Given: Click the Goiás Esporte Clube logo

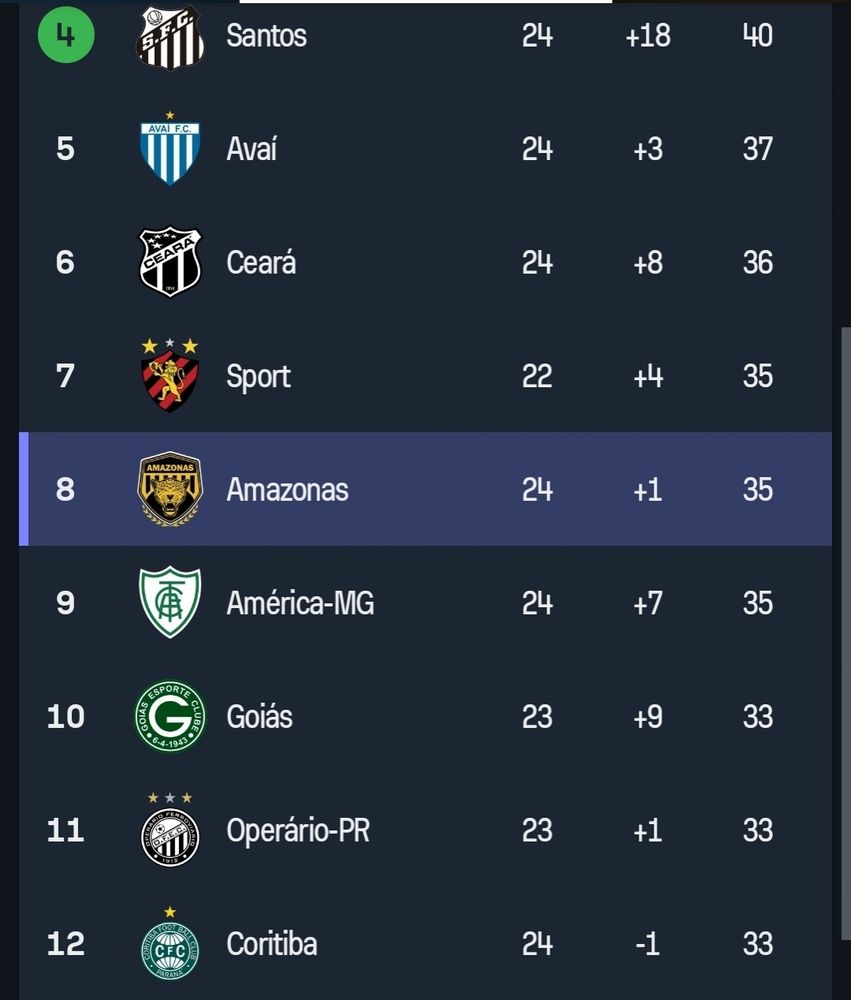Looking at the screenshot, I should (x=170, y=716).
